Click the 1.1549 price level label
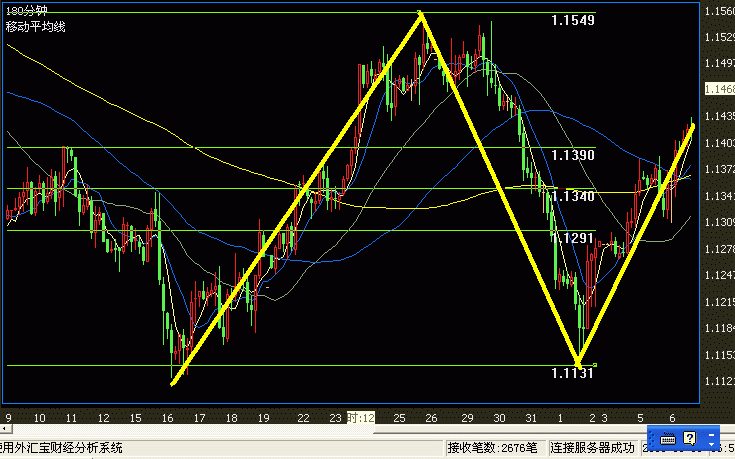Screen dimensions: 735x459 coord(573,20)
